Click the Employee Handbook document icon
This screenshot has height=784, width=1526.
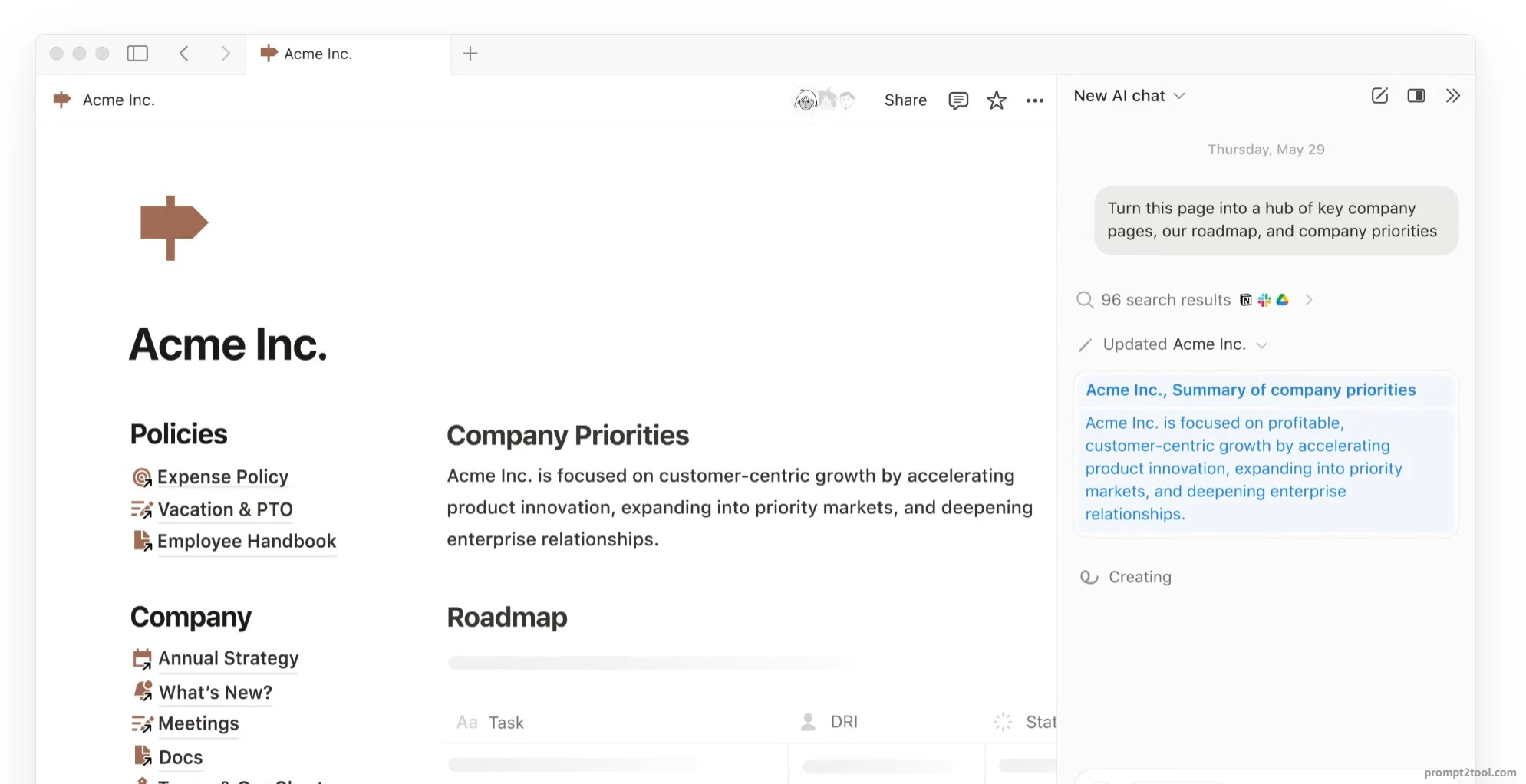click(x=142, y=542)
